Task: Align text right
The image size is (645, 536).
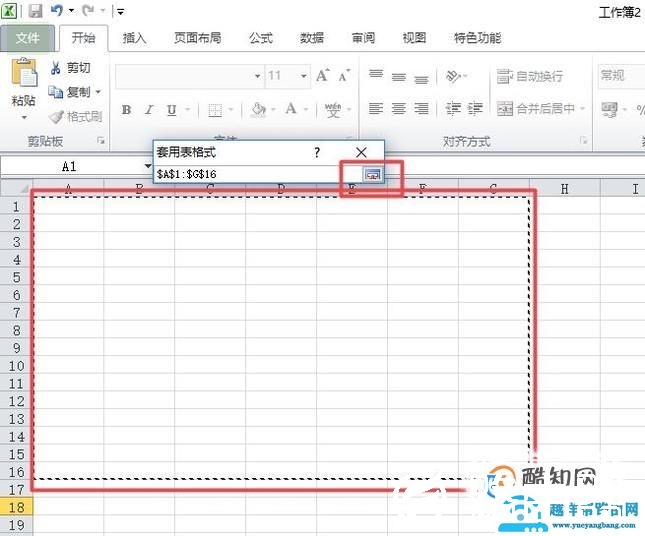Action: [421, 109]
